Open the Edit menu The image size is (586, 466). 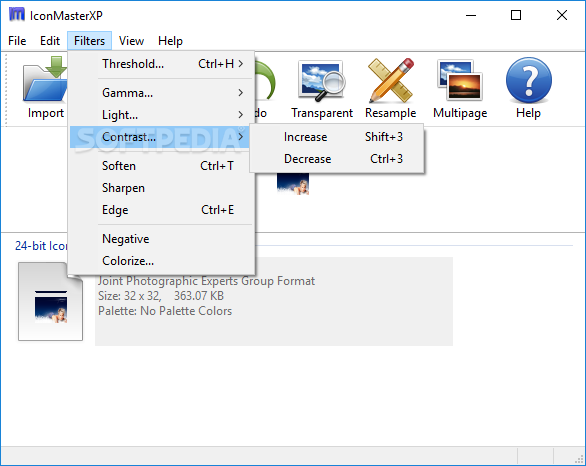tap(50, 41)
